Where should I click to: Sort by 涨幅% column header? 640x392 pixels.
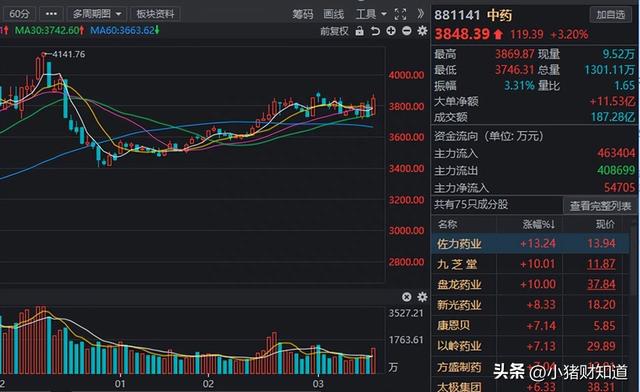pos(539,224)
